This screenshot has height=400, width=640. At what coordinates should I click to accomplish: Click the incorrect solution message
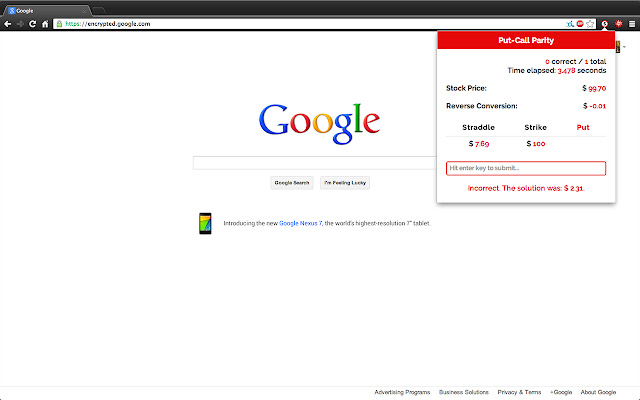526,188
